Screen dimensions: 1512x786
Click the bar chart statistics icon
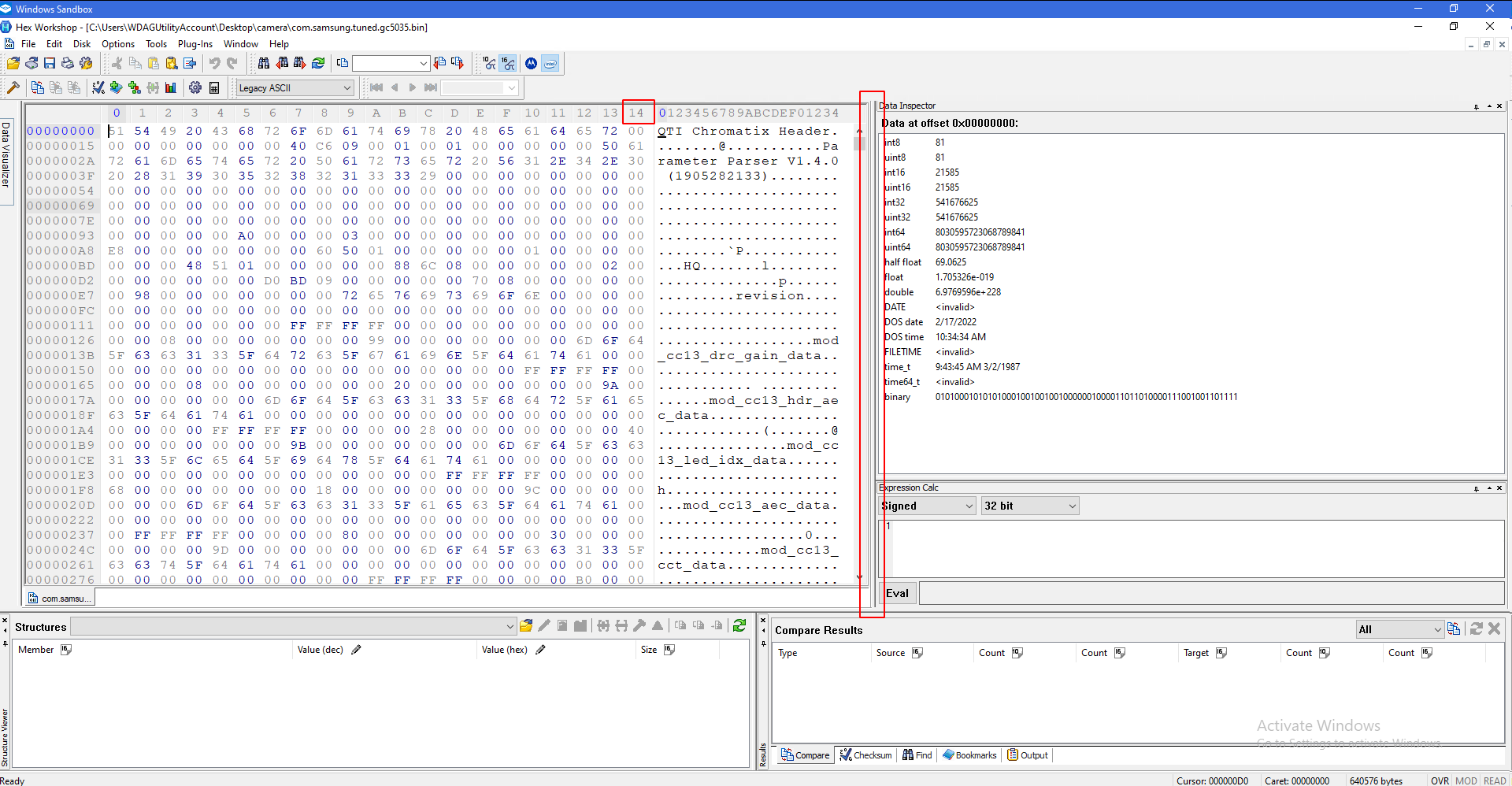click(170, 87)
